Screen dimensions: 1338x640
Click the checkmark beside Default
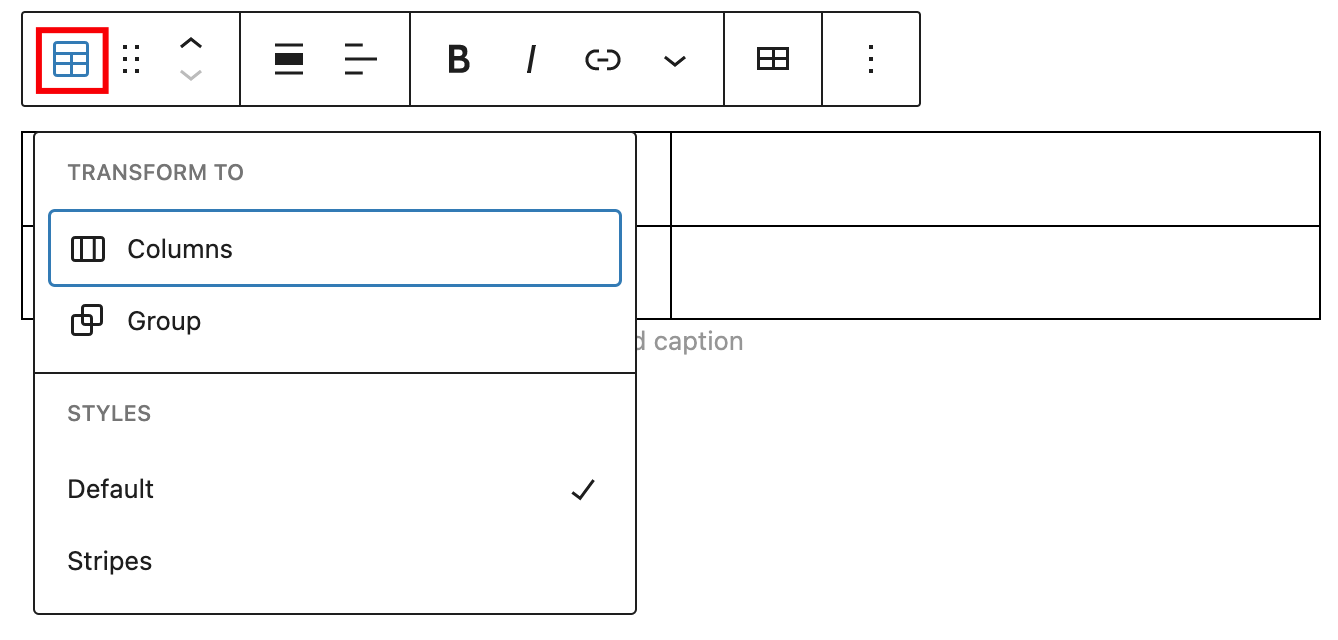[583, 489]
